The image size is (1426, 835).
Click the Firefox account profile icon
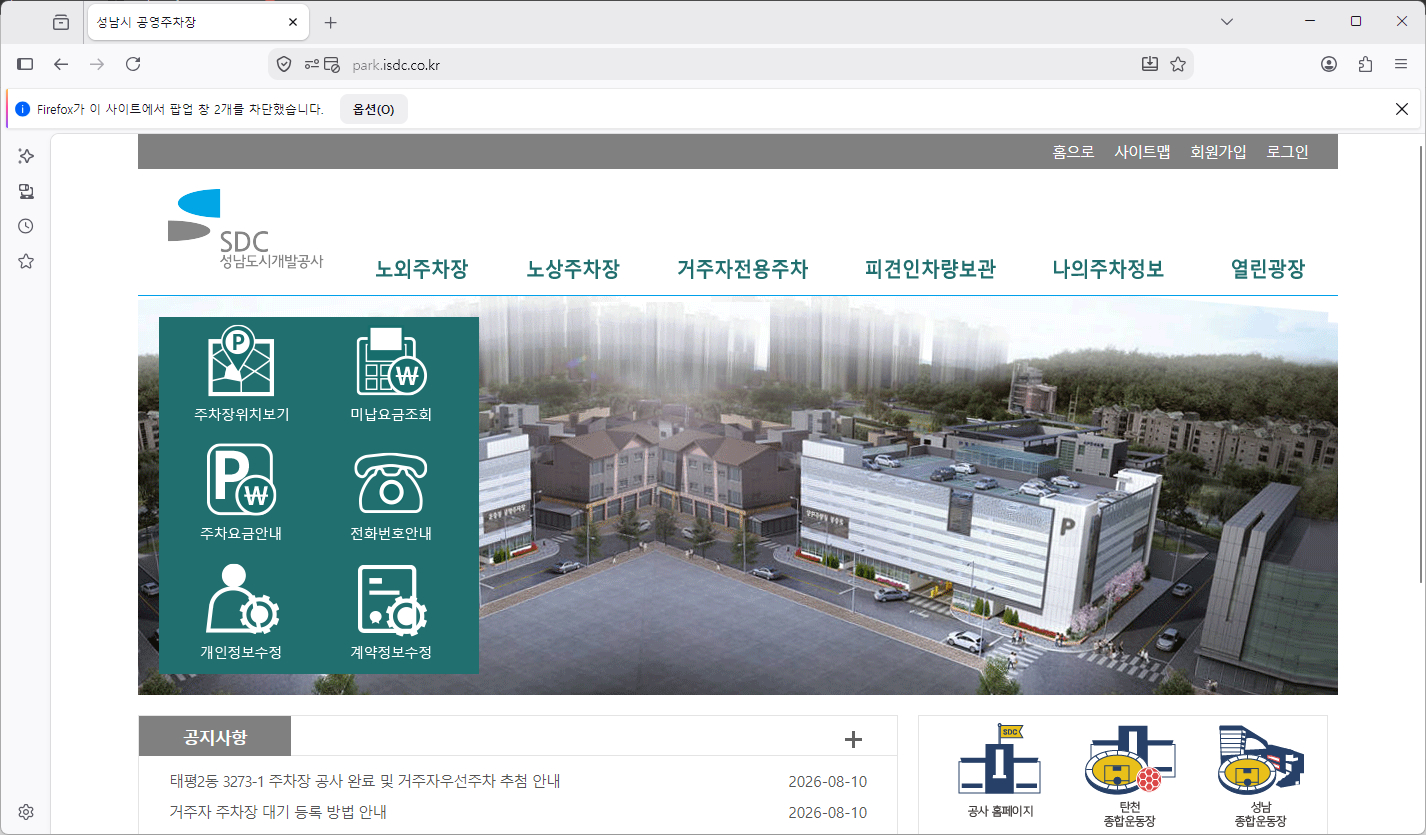tap(1329, 64)
